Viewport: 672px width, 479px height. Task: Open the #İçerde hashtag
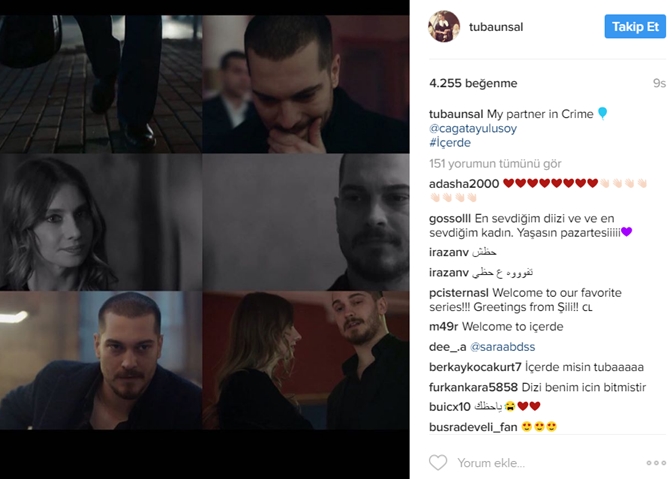point(450,143)
